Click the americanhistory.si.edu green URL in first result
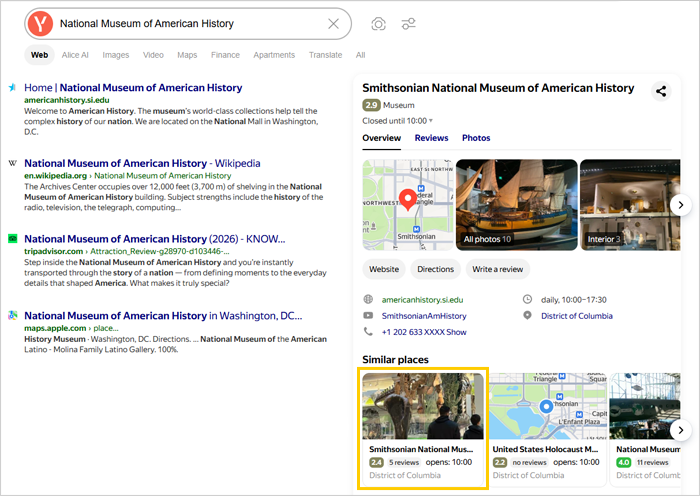Viewport: 700px width, 496px height. 67,100
